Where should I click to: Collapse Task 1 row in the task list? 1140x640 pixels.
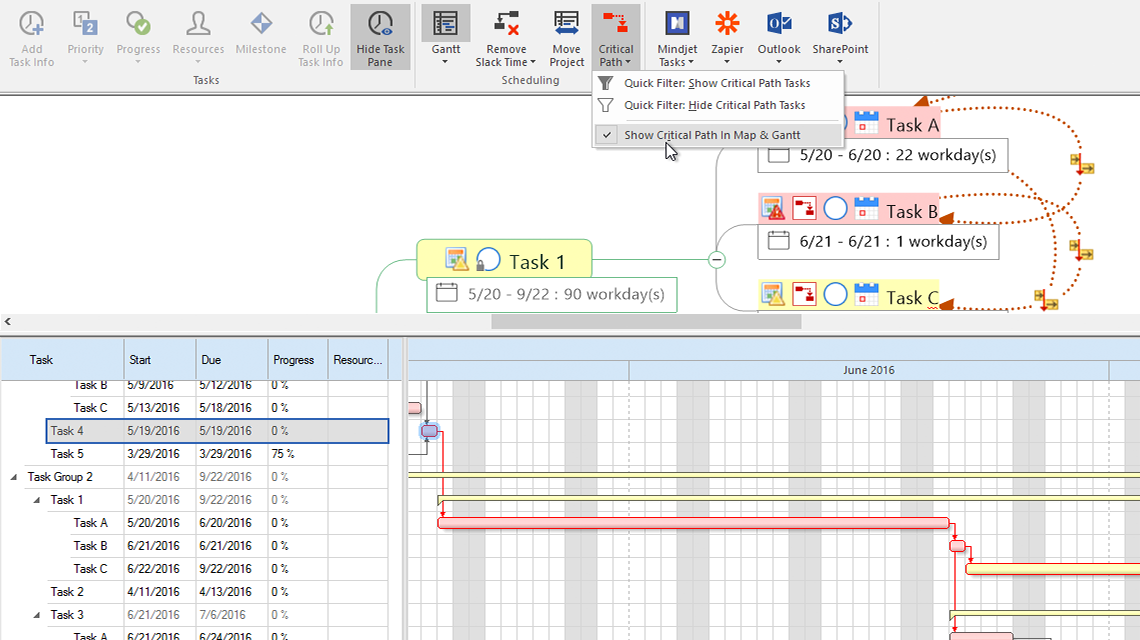pos(36,500)
